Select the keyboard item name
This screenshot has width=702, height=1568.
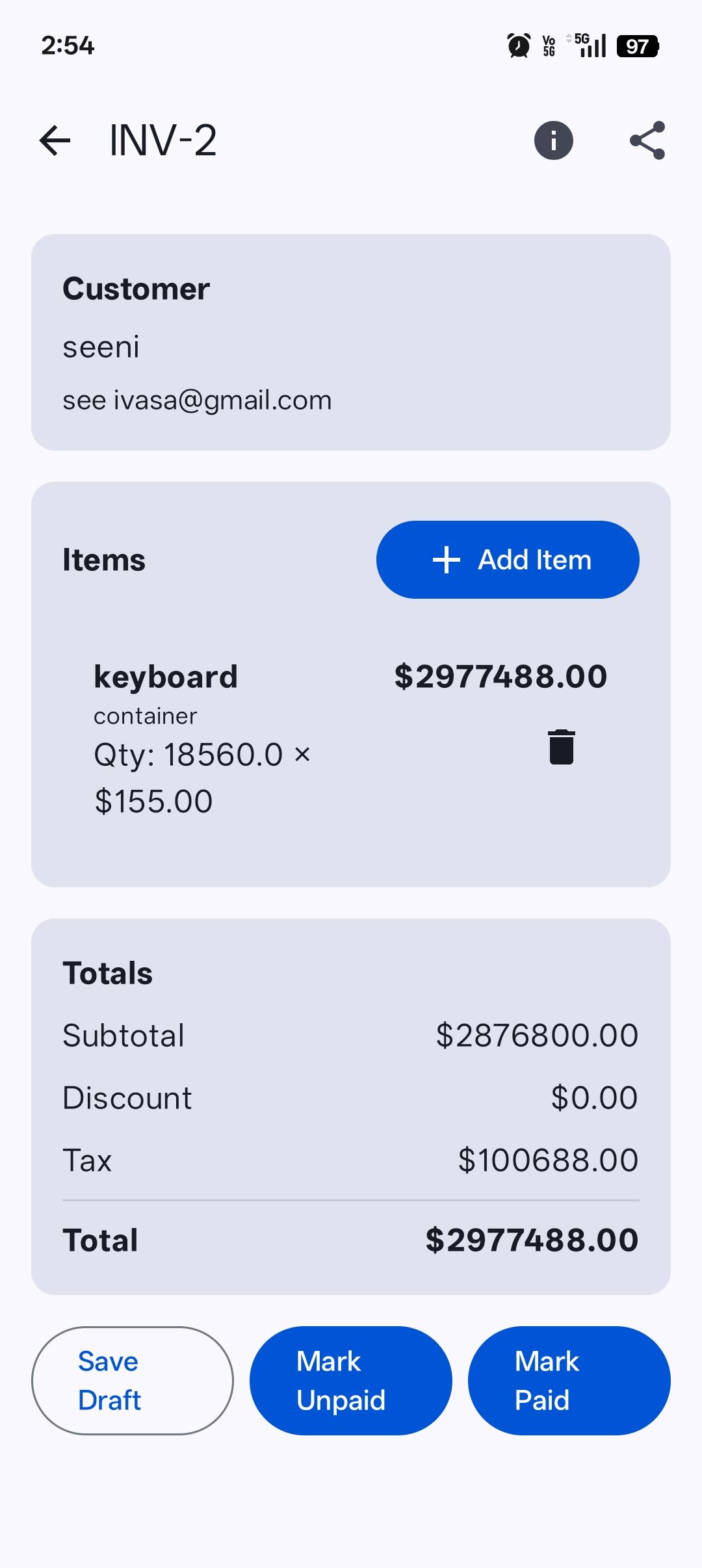(166, 677)
